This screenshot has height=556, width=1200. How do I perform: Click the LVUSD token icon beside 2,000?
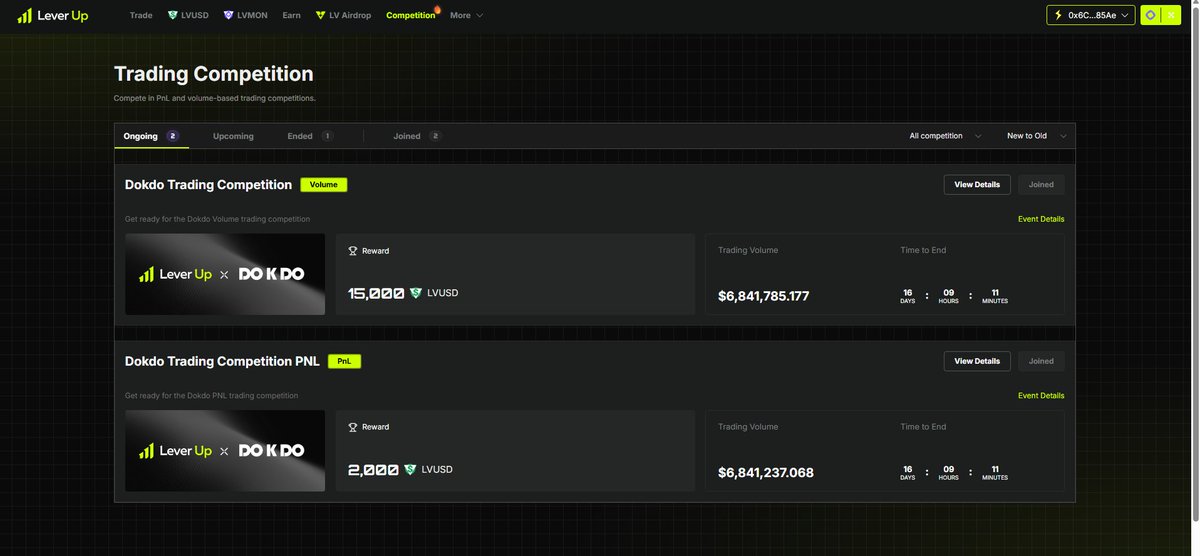pyautogui.click(x=410, y=470)
